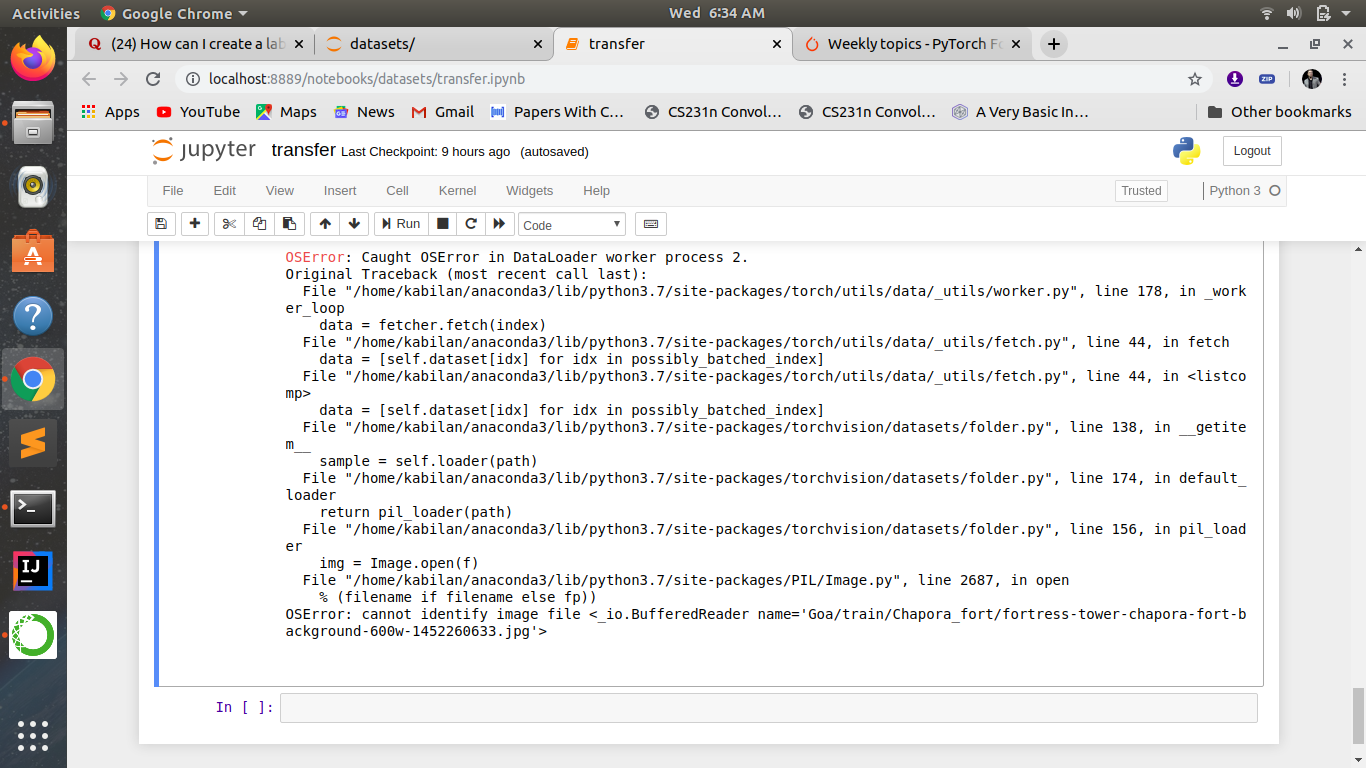Open the Other bookmarks folder

(x=1279, y=112)
